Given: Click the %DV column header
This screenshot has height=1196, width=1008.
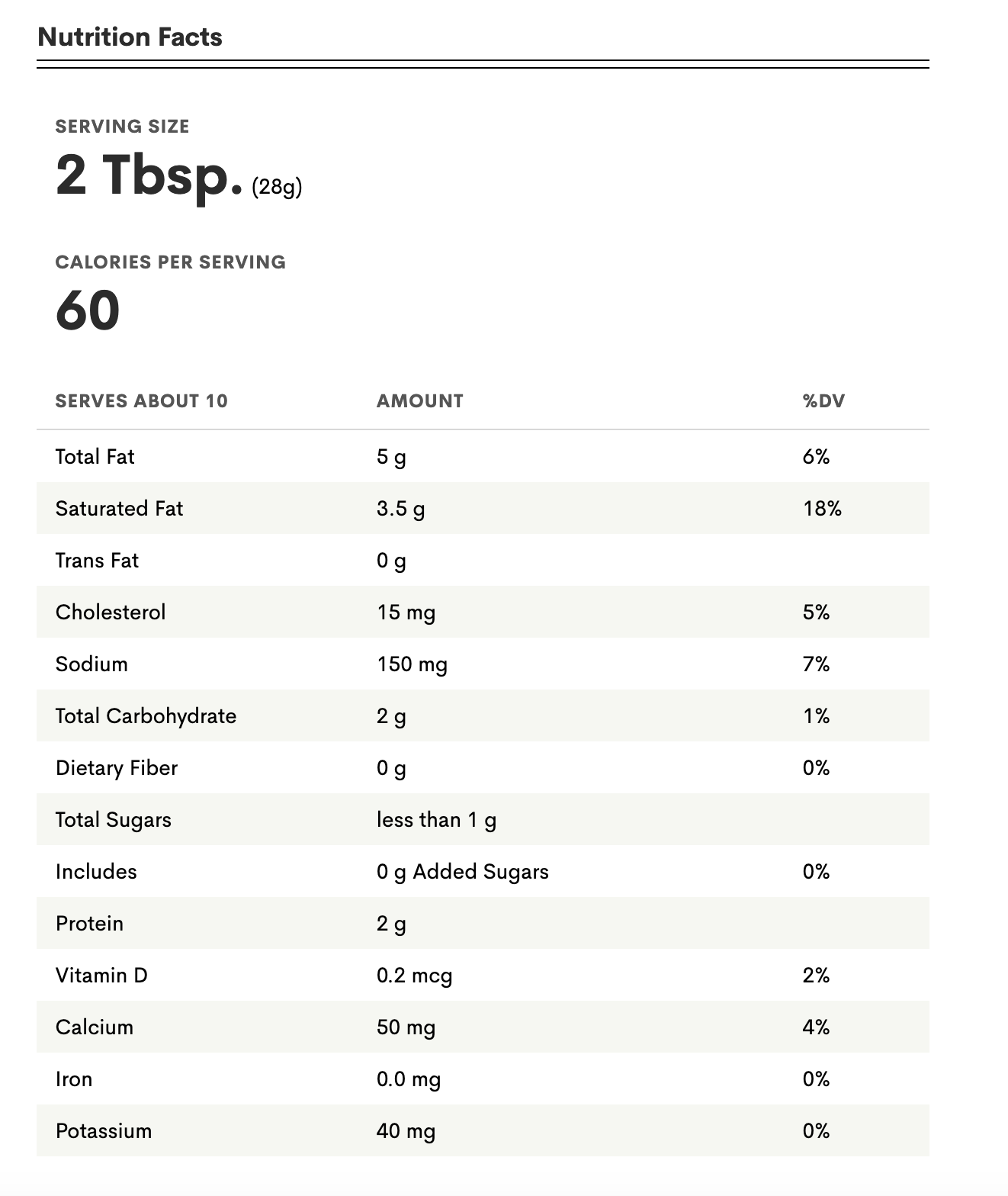Looking at the screenshot, I should pos(824,401).
